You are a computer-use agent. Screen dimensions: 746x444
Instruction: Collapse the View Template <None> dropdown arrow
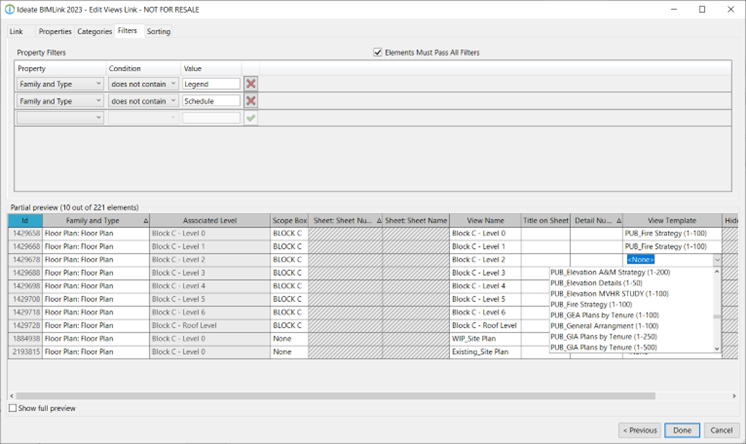717,260
